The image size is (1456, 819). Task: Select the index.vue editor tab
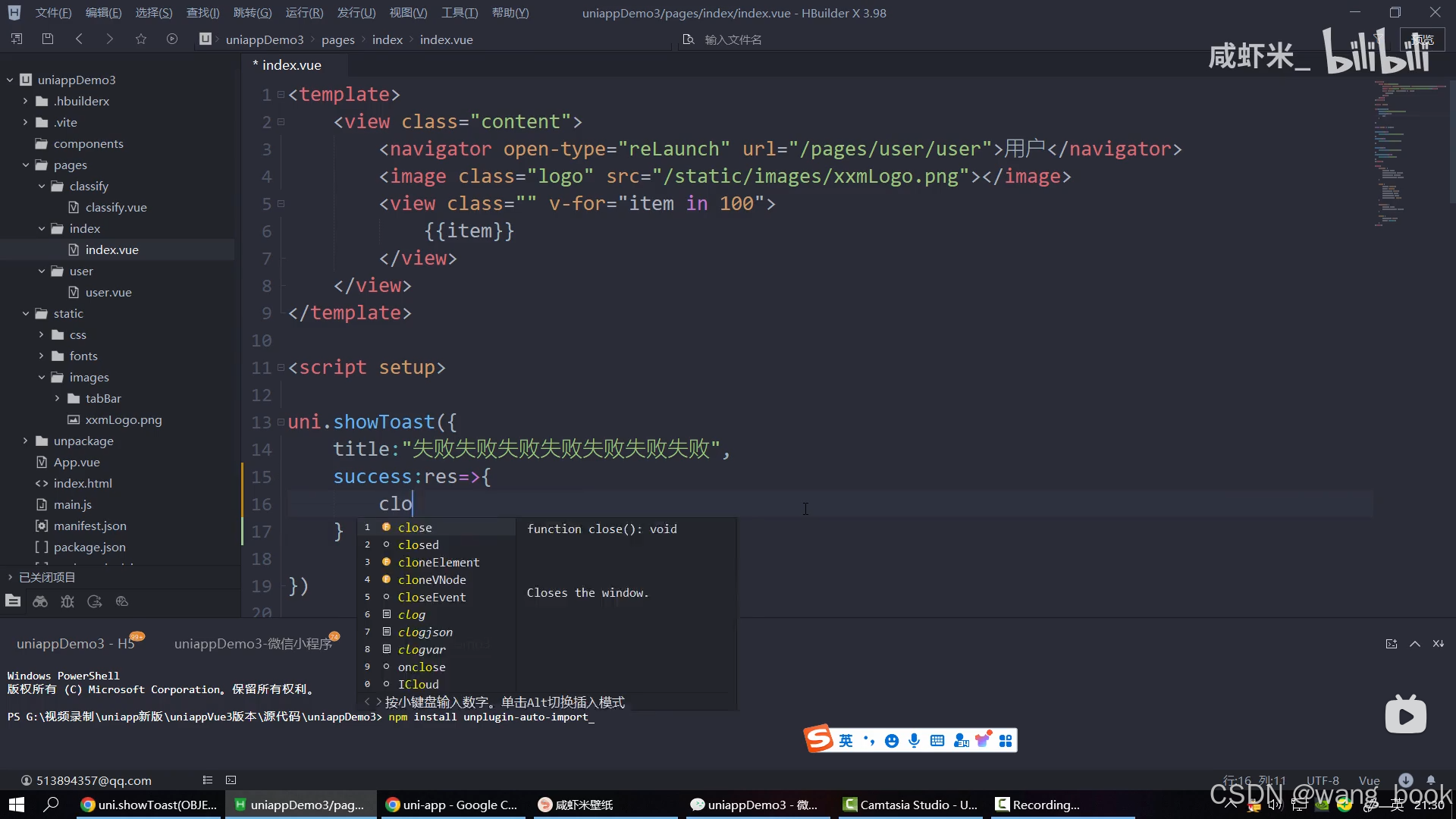coord(287,65)
